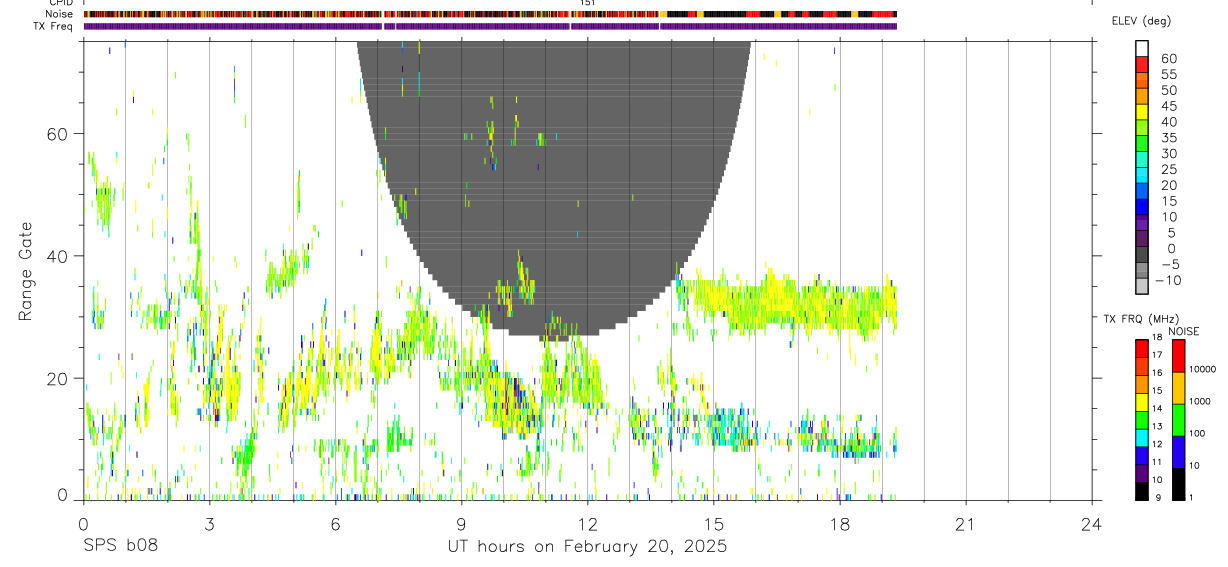The height and width of the screenshot is (567, 1228).
Task: Click the hour 21 tick label on time axis
Action: coord(965,523)
